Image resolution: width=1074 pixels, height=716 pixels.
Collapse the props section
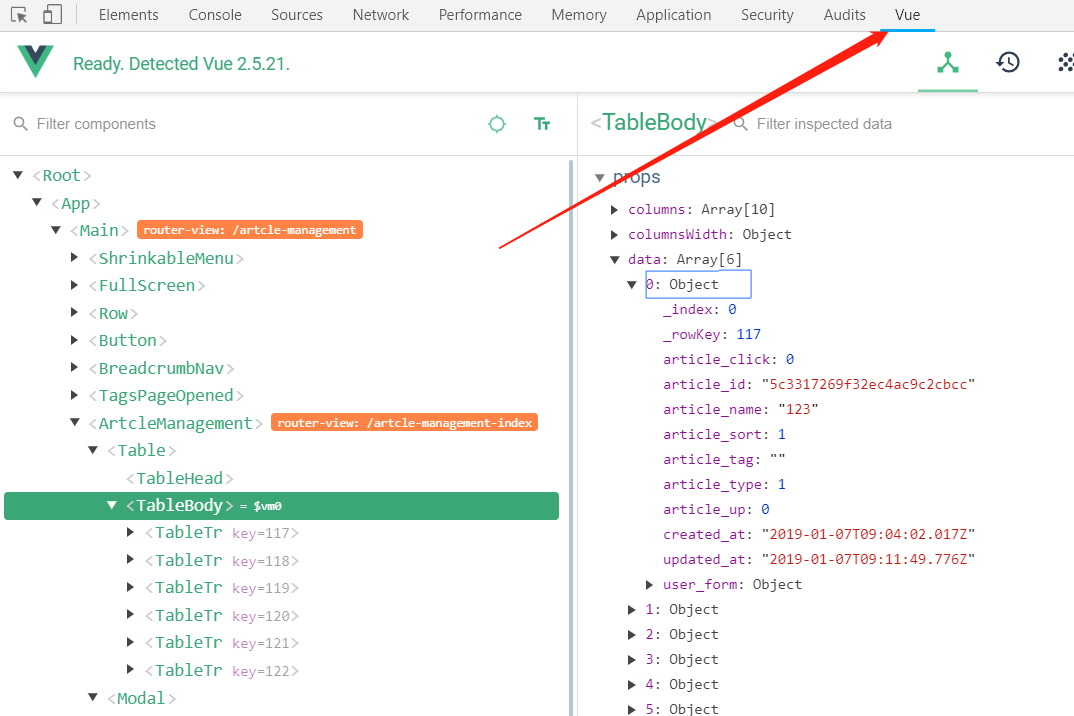[x=600, y=177]
